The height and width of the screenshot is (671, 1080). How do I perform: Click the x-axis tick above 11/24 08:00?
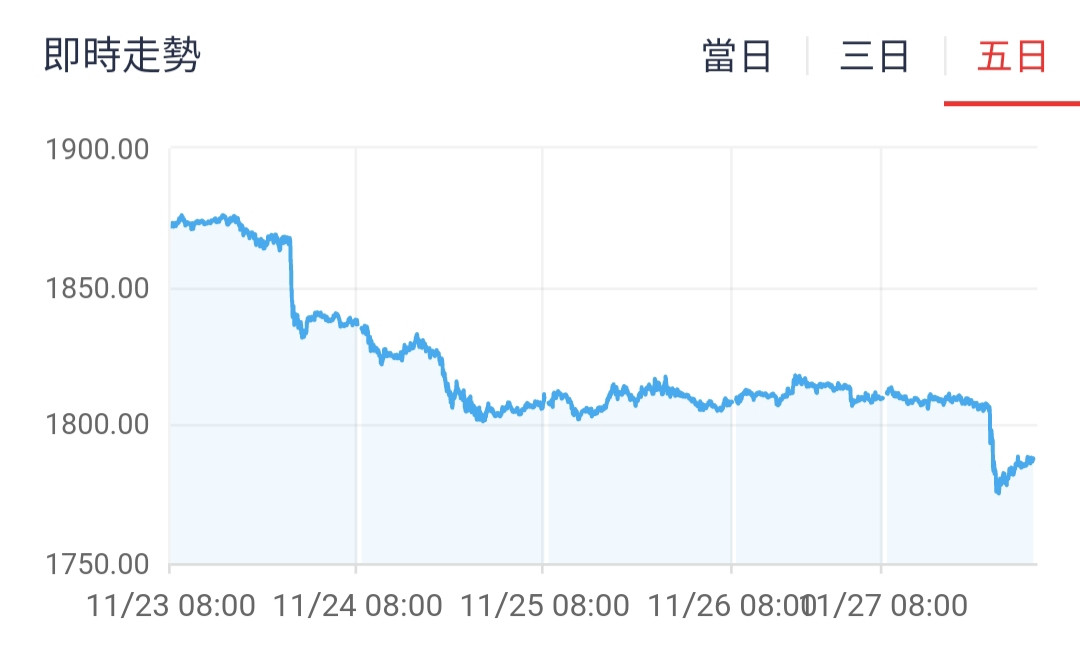[356, 569]
